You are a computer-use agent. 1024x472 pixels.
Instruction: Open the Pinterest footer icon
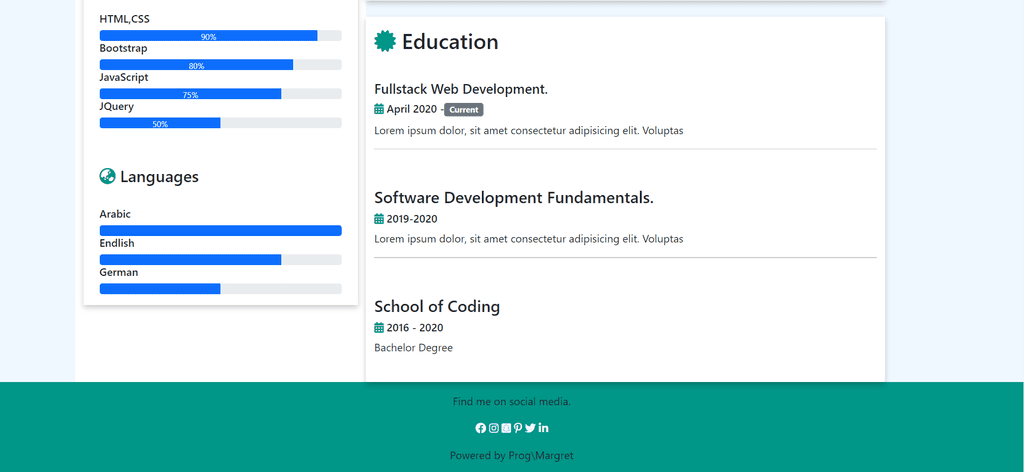click(518, 428)
